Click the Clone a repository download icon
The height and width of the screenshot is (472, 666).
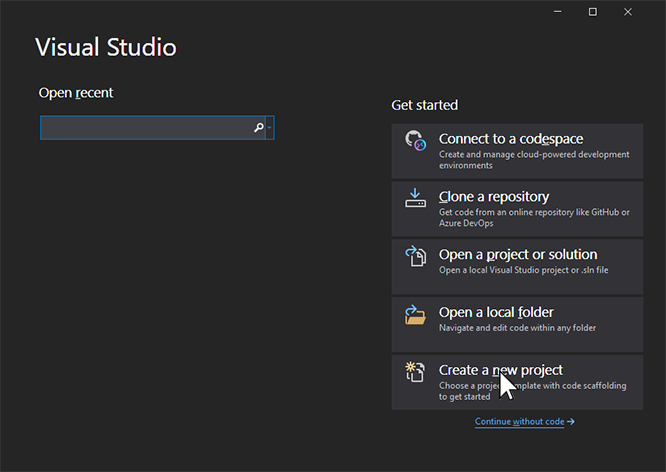(x=415, y=198)
